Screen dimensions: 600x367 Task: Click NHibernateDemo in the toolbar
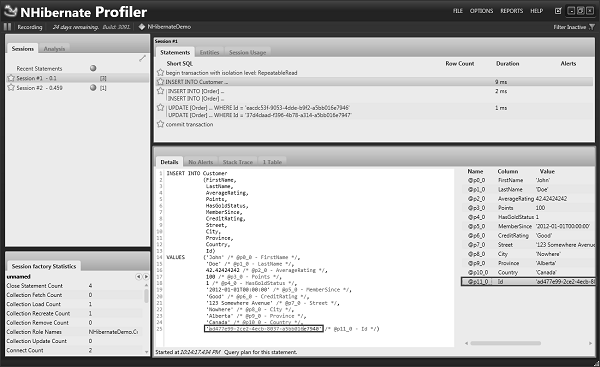pos(169,27)
